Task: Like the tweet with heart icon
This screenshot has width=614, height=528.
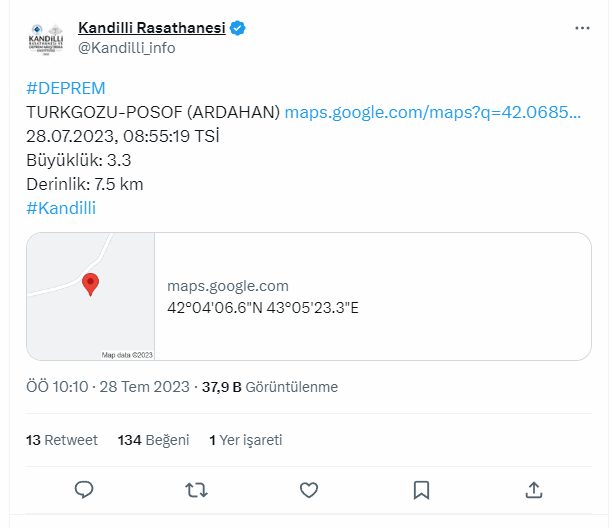Action: tap(309, 490)
